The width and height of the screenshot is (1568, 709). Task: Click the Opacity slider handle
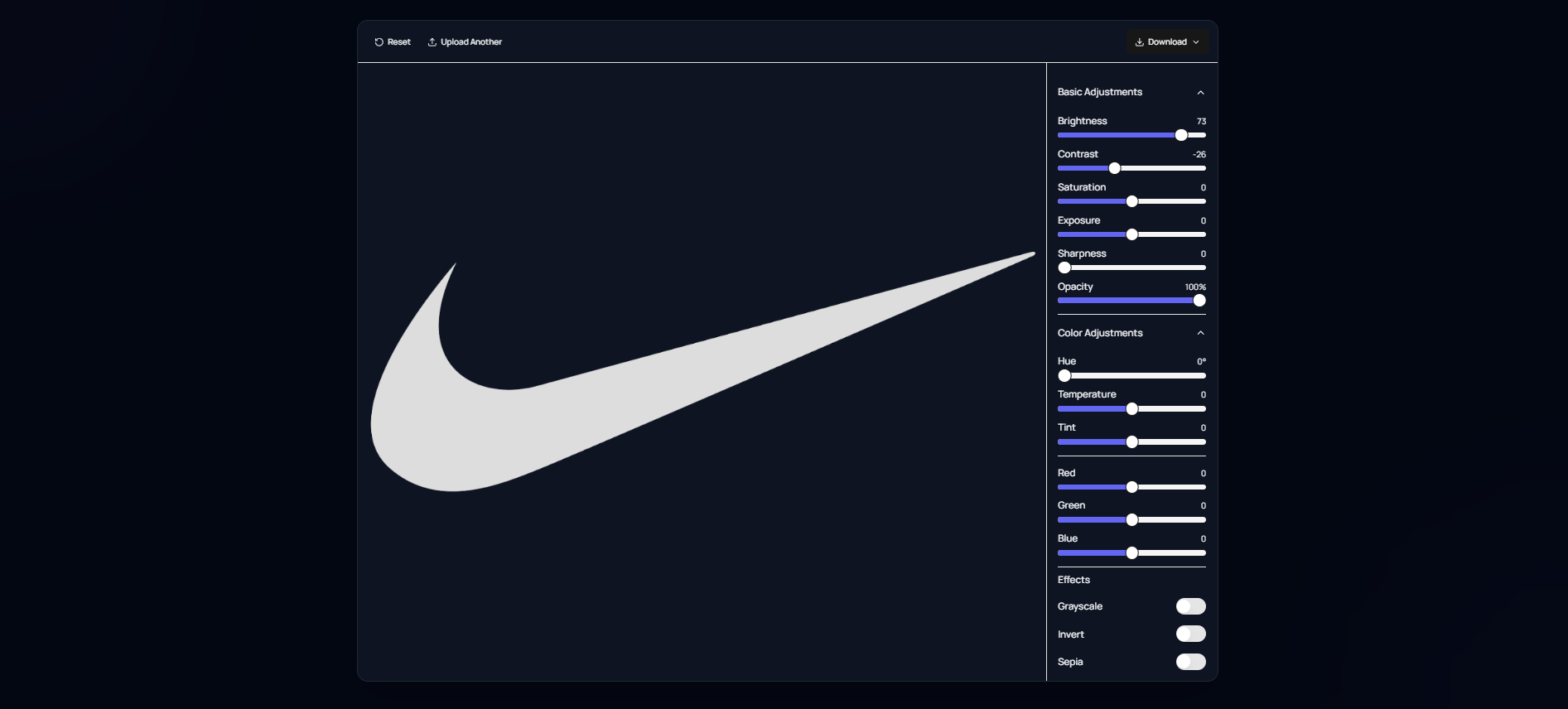click(1199, 301)
